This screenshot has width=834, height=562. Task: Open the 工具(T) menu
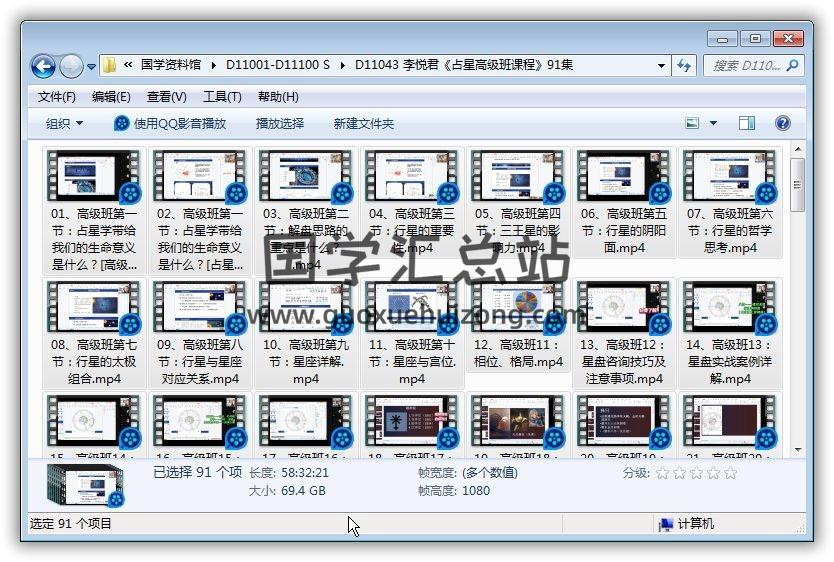tap(221, 97)
